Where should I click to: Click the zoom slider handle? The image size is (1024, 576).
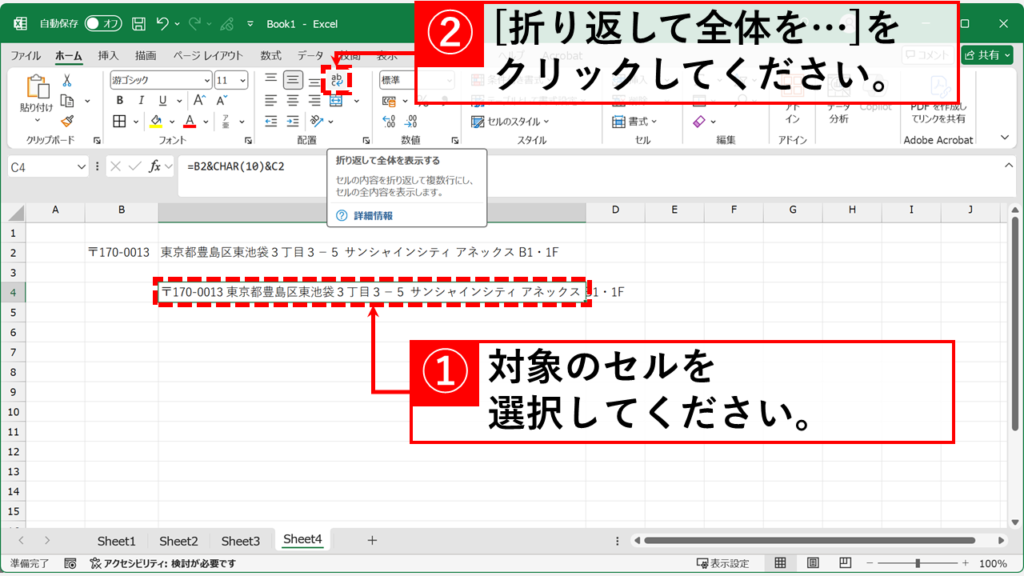click(918, 563)
